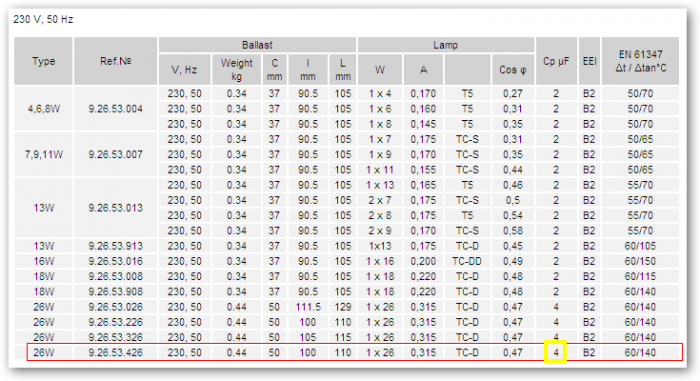This screenshot has height=381, width=700.
Task: Select reference number 9.26.53.026
Action: (x=115, y=307)
